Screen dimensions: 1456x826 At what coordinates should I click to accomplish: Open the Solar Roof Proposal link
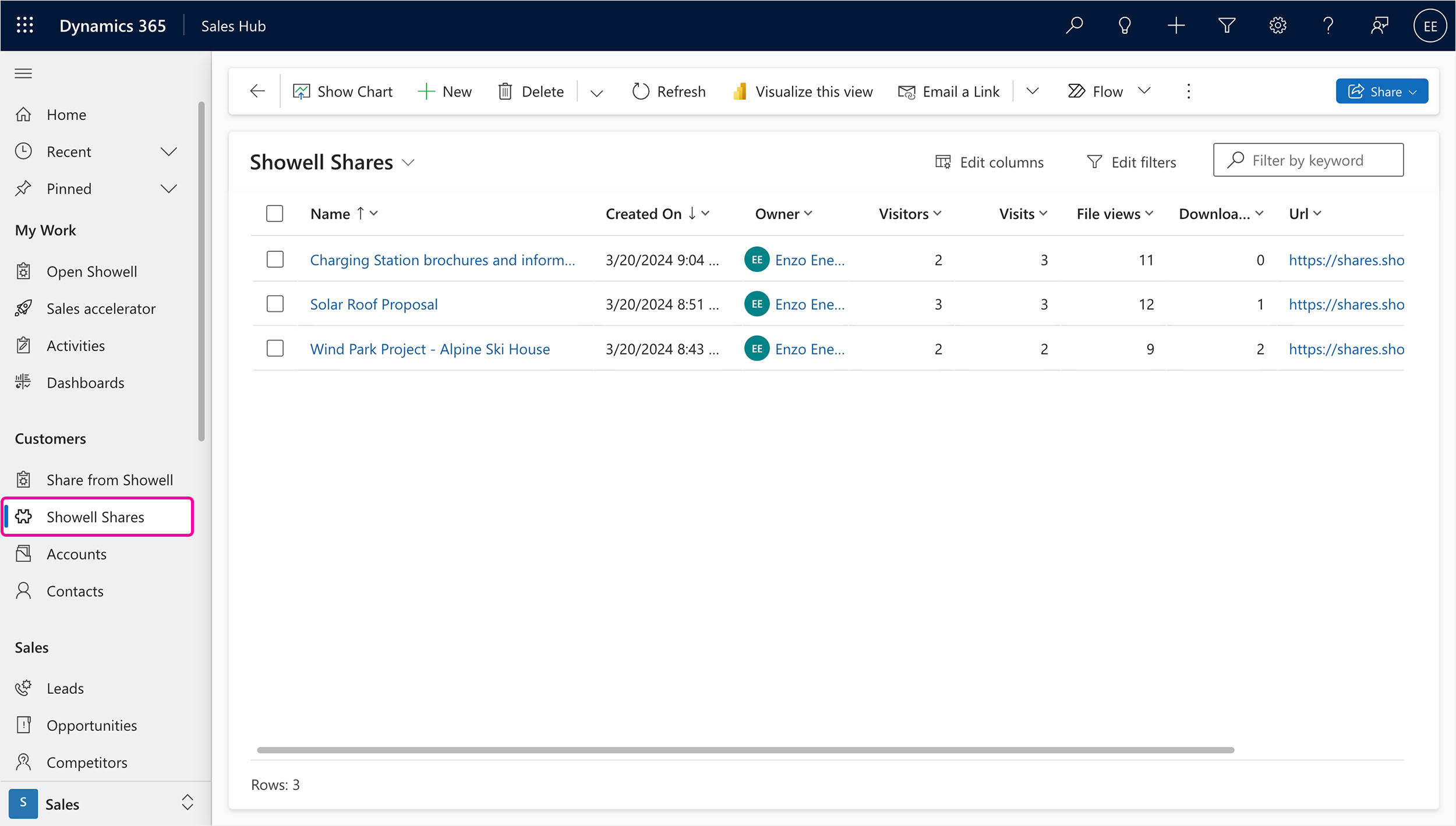(x=373, y=304)
